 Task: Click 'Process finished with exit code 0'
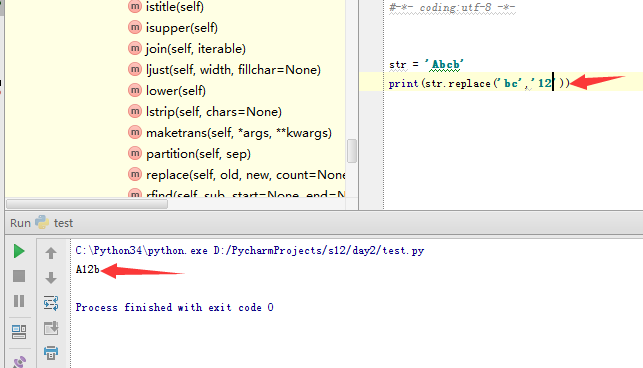(x=174, y=307)
